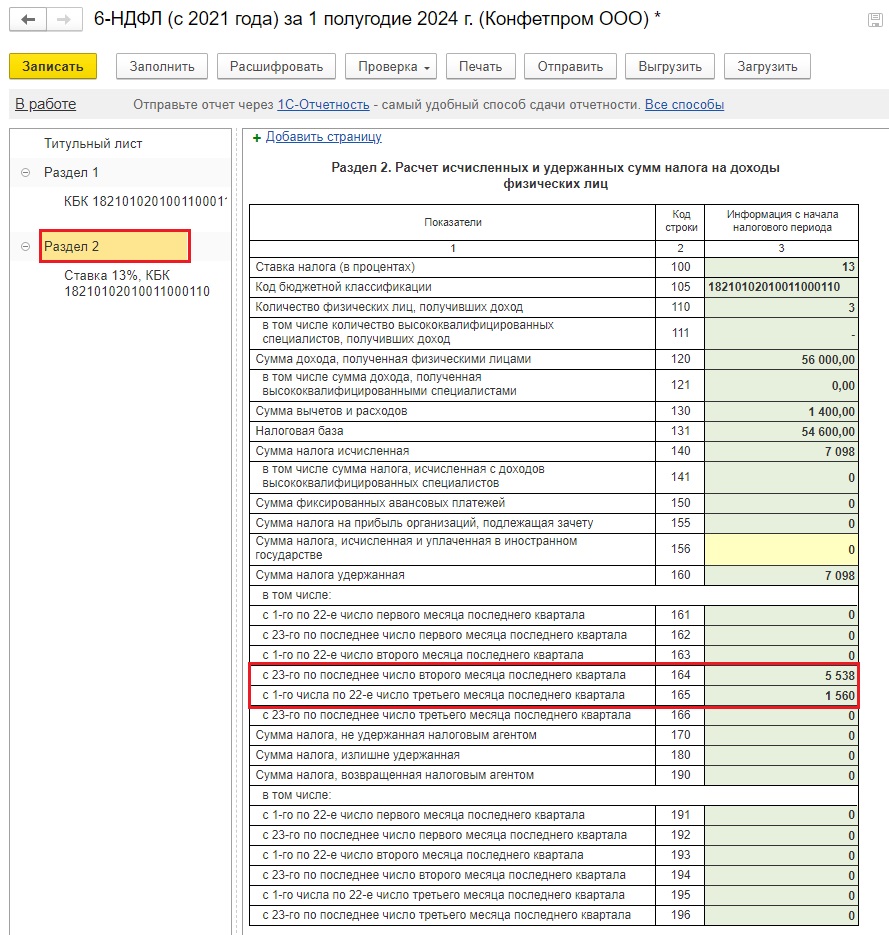889x935 pixels.
Task: Click the label Код бюджетной классификации
Action: coord(343,287)
